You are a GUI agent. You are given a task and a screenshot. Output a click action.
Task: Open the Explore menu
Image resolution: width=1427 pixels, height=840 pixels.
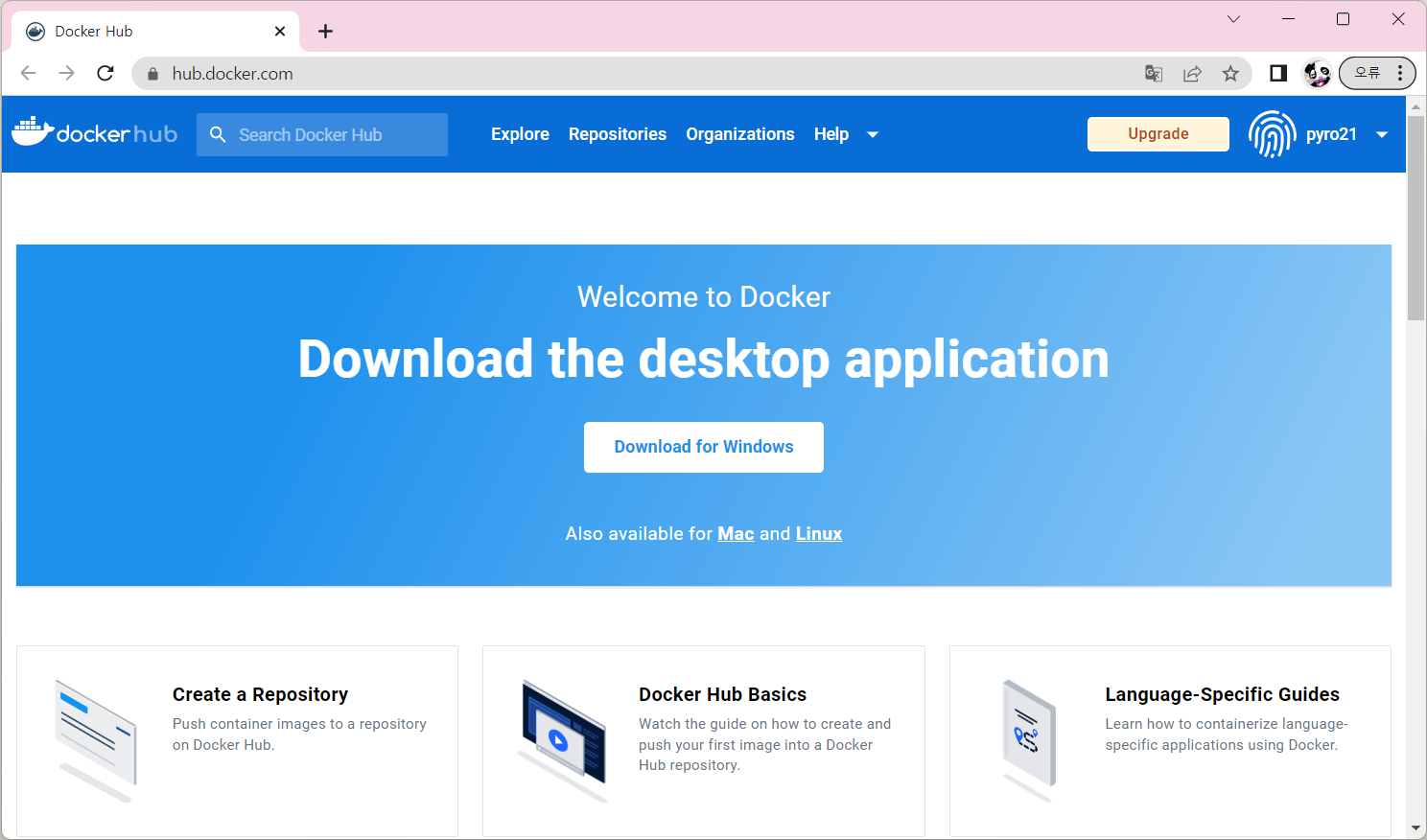click(x=520, y=134)
